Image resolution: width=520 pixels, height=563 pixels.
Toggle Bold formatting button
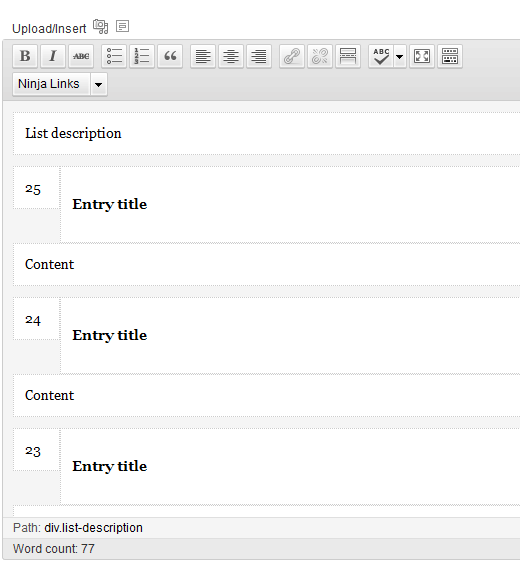click(25, 56)
